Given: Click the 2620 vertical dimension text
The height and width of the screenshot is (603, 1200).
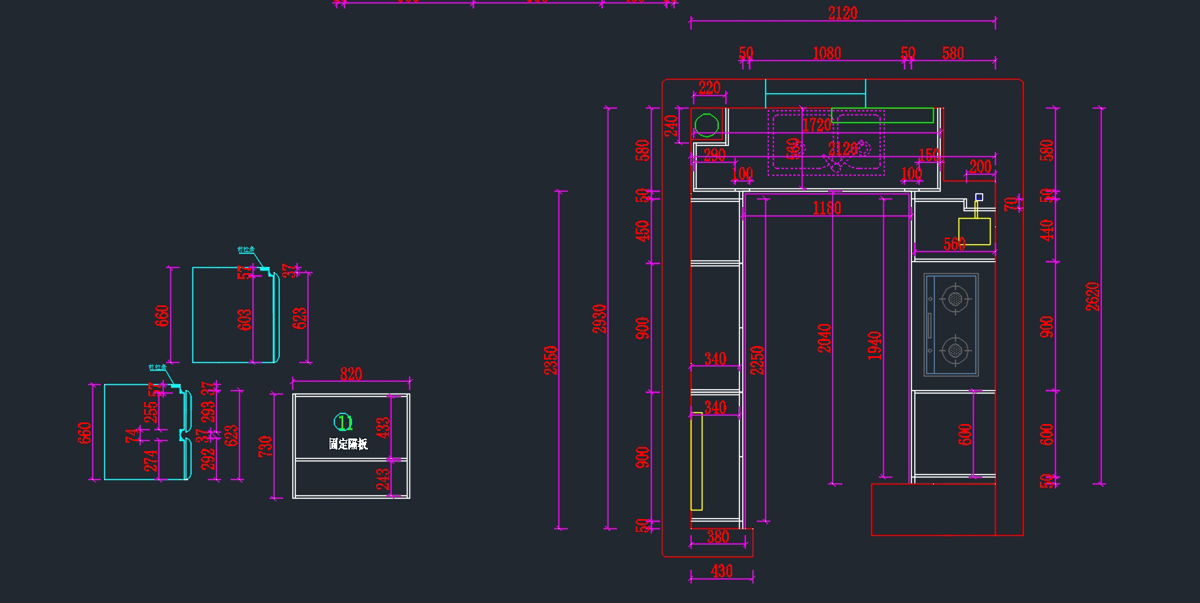Looking at the screenshot, I should pyautogui.click(x=1092, y=297).
